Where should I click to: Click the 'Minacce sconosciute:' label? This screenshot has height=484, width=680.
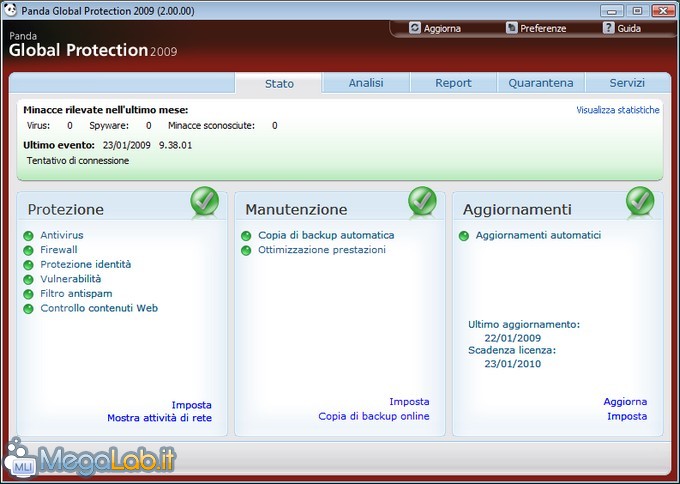211,126
